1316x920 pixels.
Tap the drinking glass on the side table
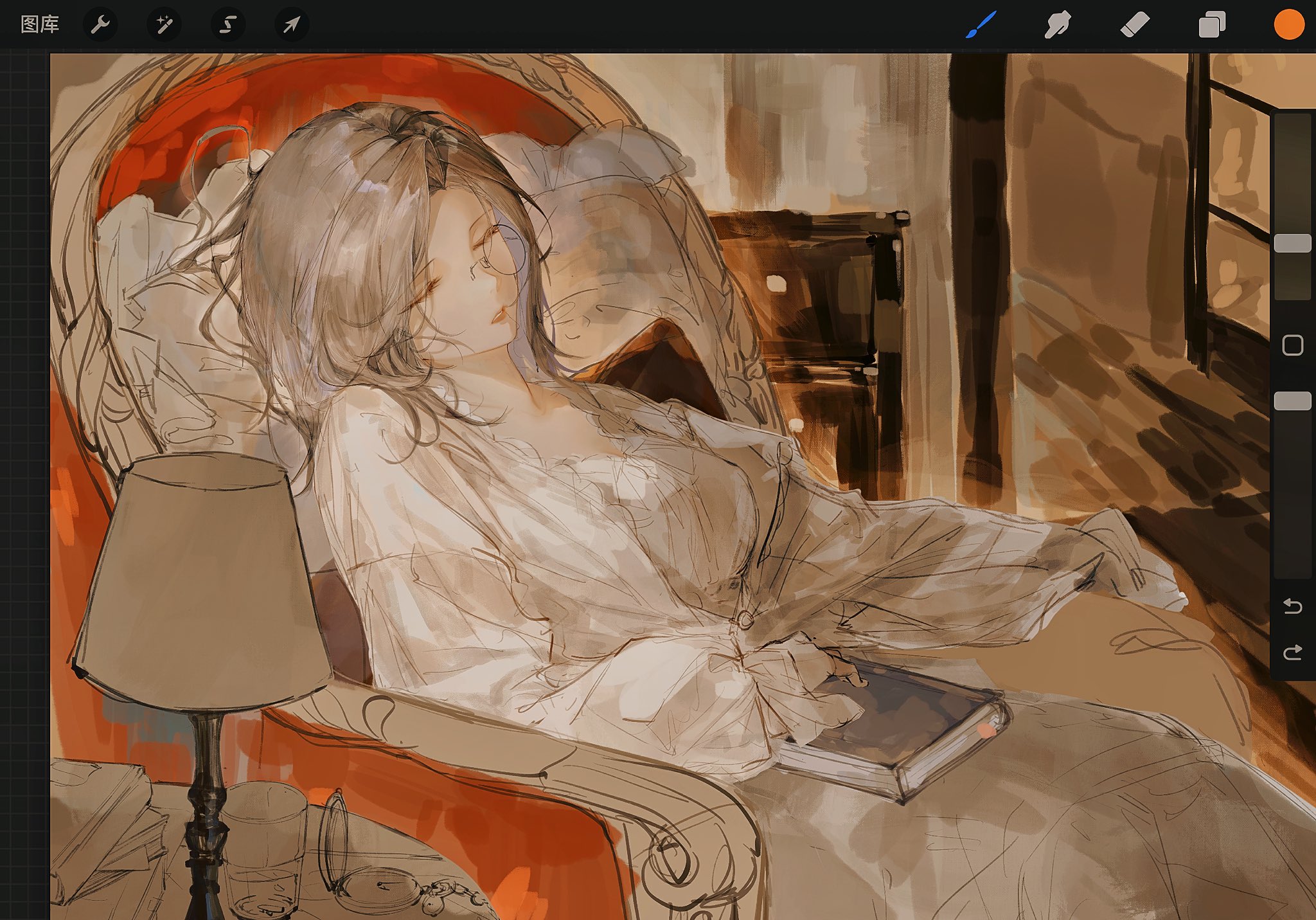pos(263,849)
